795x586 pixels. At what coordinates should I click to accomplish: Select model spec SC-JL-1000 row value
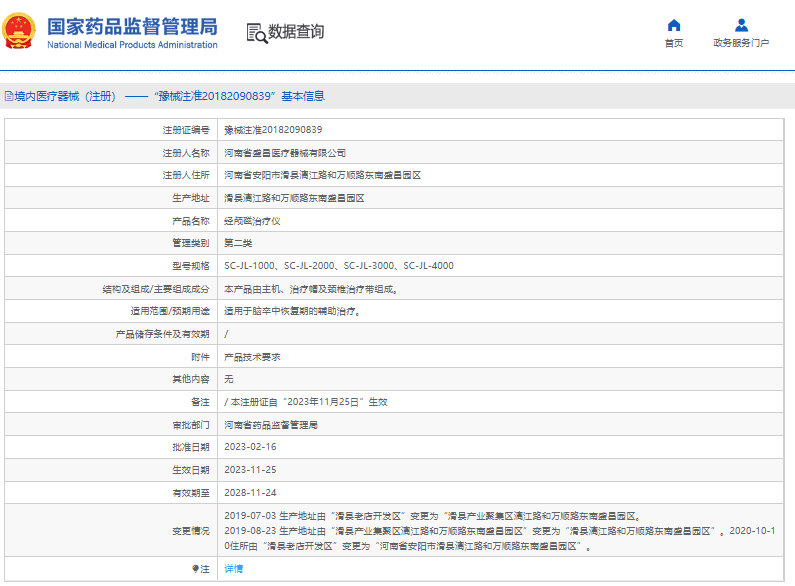(339, 266)
